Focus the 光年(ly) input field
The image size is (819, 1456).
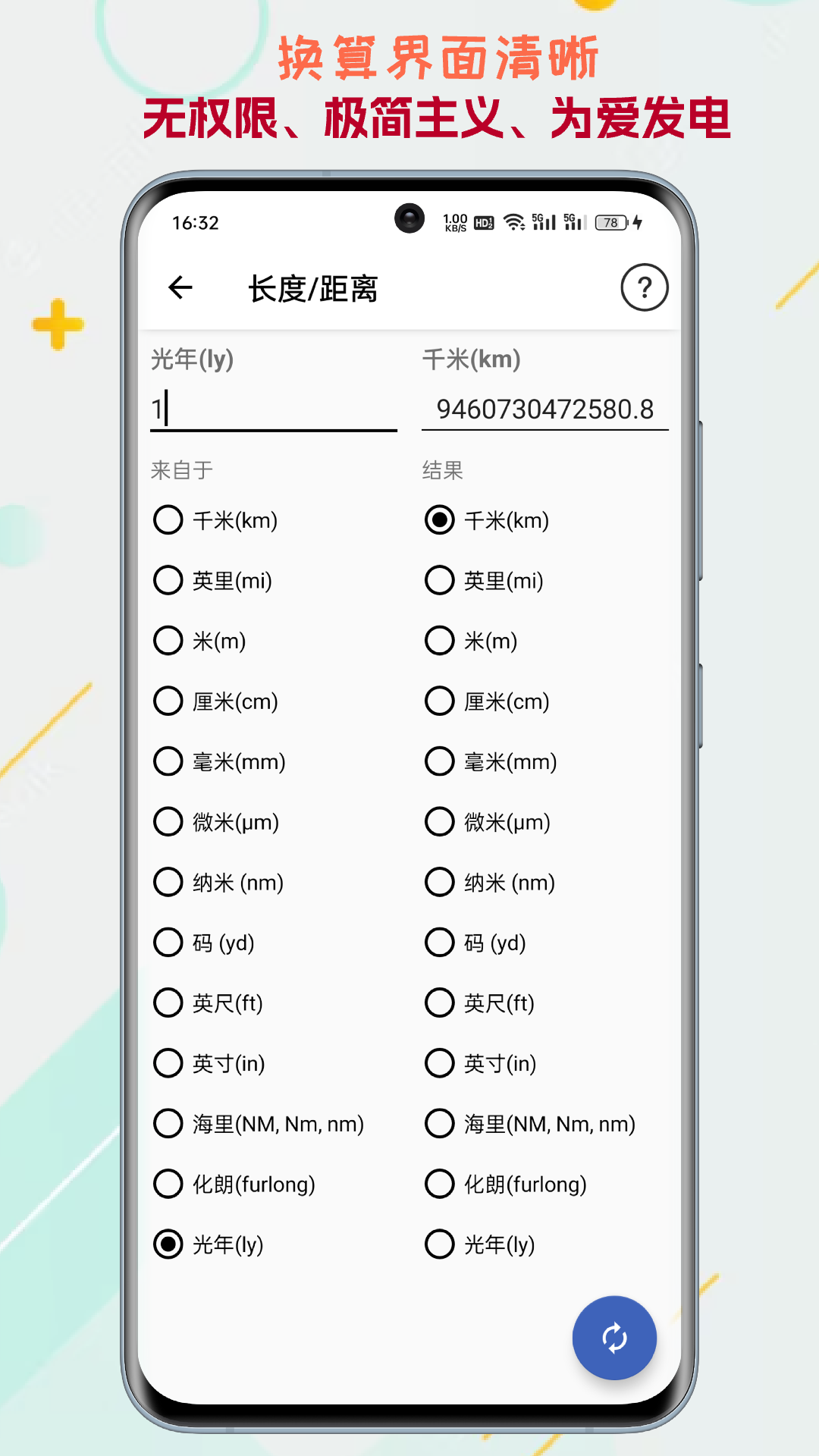coord(273,409)
